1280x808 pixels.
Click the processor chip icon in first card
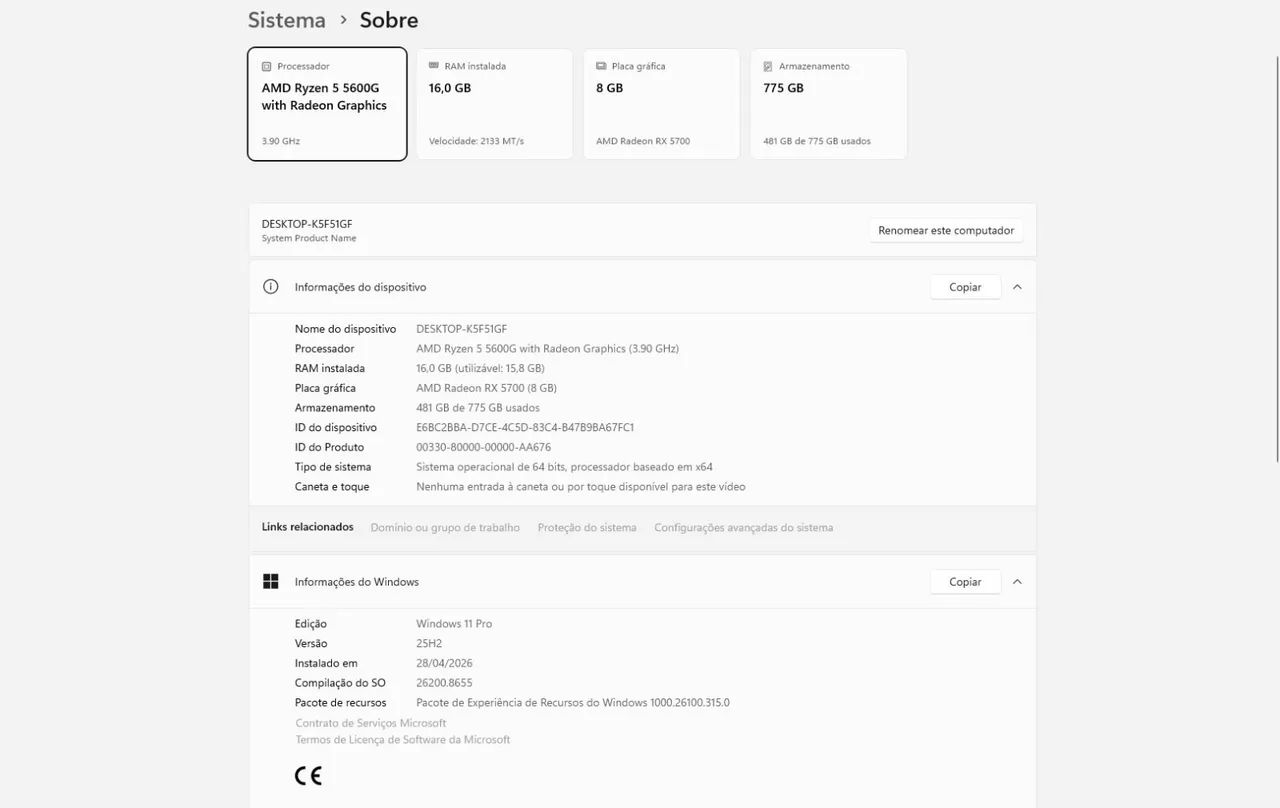tap(266, 66)
